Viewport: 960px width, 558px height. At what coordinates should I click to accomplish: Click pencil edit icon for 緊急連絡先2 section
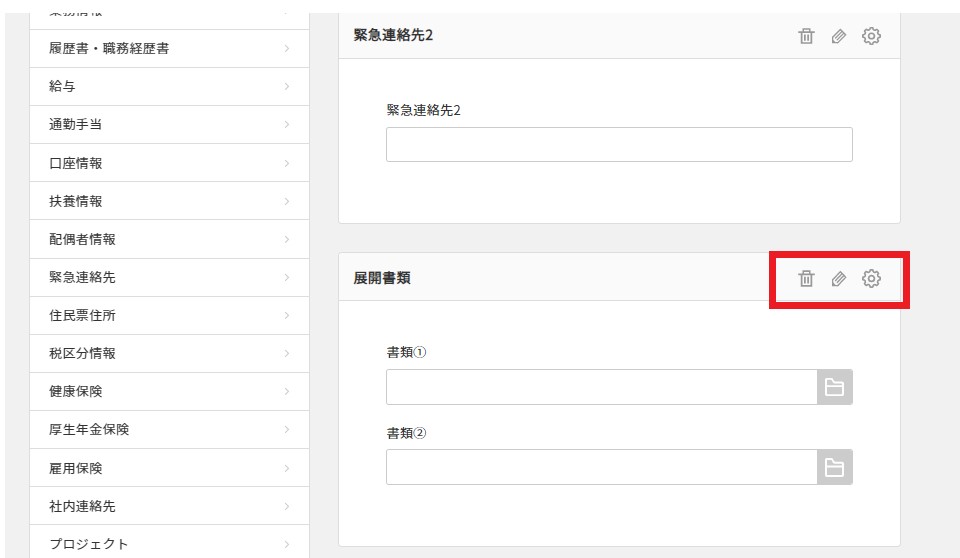[838, 36]
